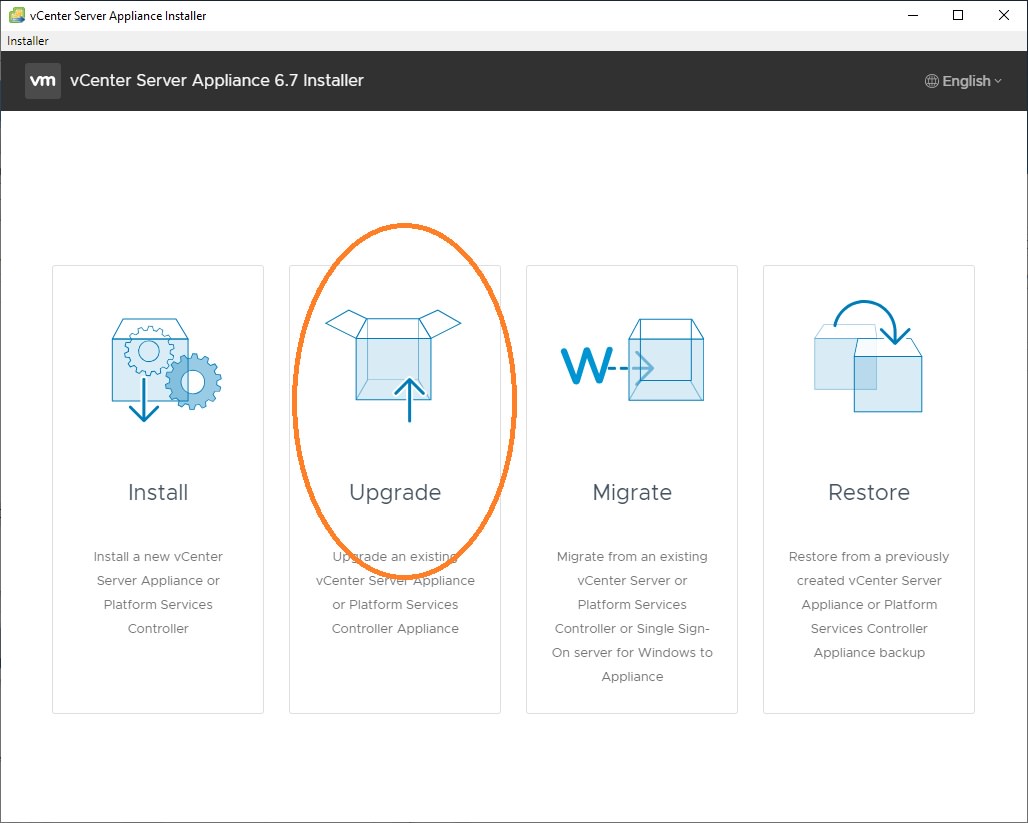The height and width of the screenshot is (823, 1028).
Task: Click the globe language icon
Action: 932,81
